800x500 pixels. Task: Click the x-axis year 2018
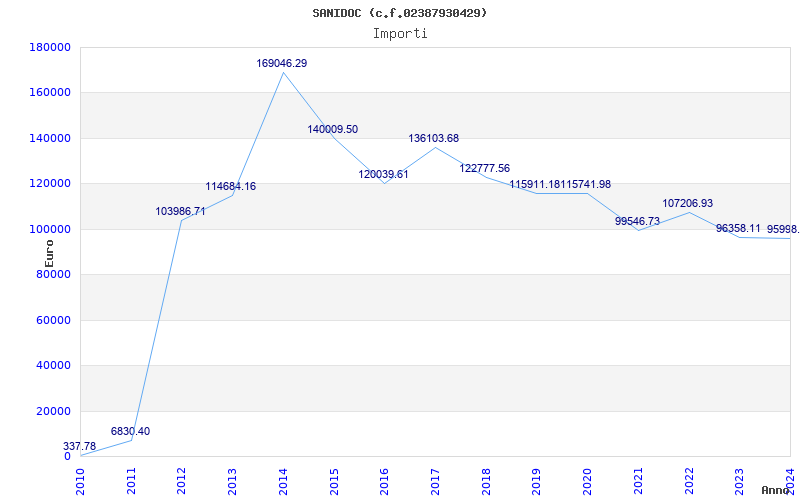[x=486, y=482]
